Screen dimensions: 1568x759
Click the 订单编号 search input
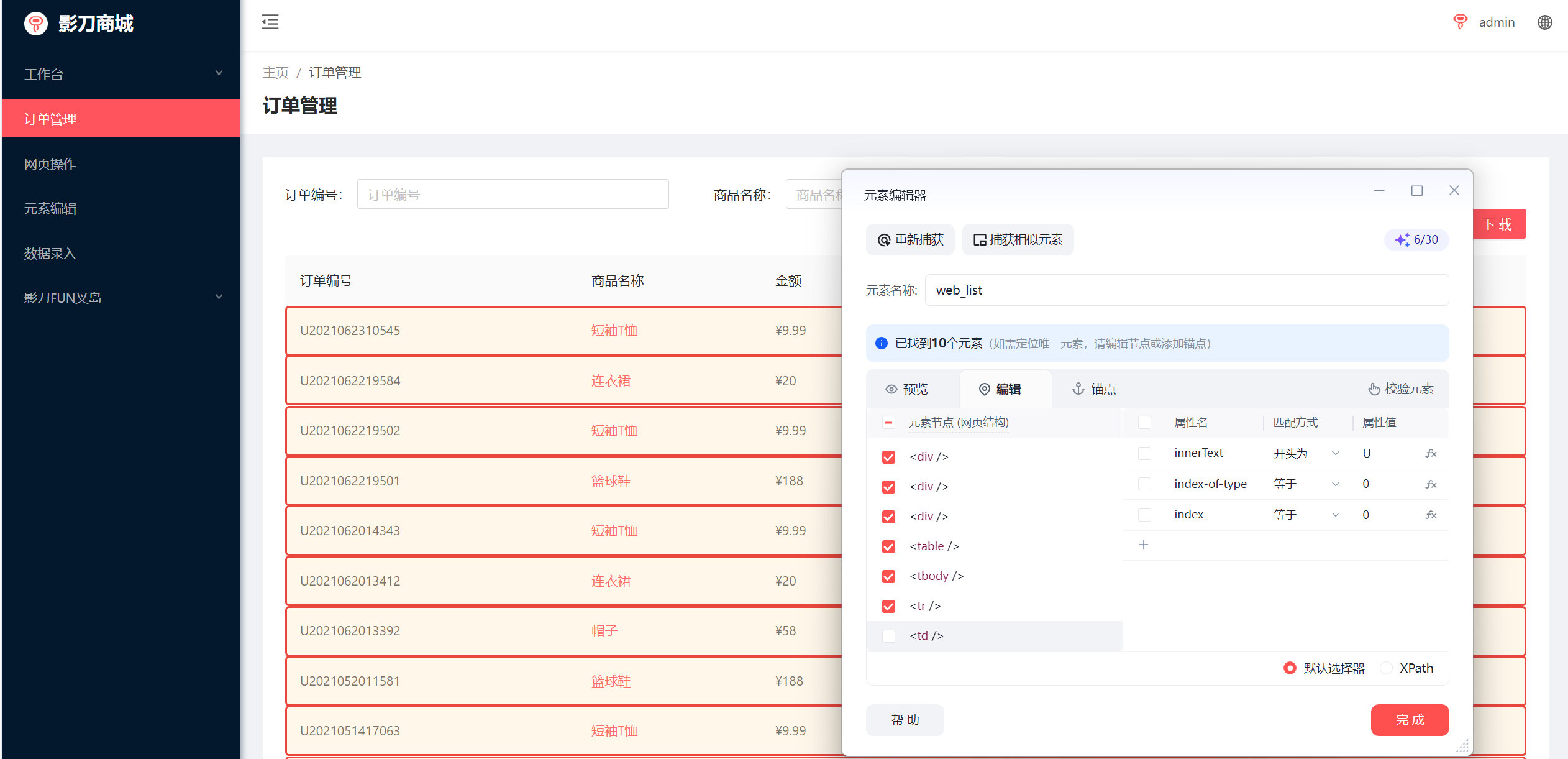tap(513, 195)
